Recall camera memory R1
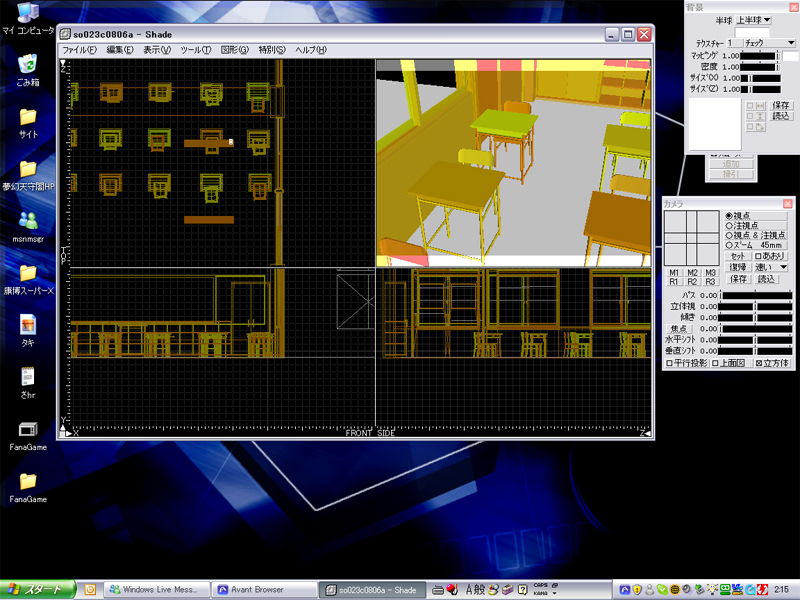The width and height of the screenshot is (800, 600). tap(673, 282)
